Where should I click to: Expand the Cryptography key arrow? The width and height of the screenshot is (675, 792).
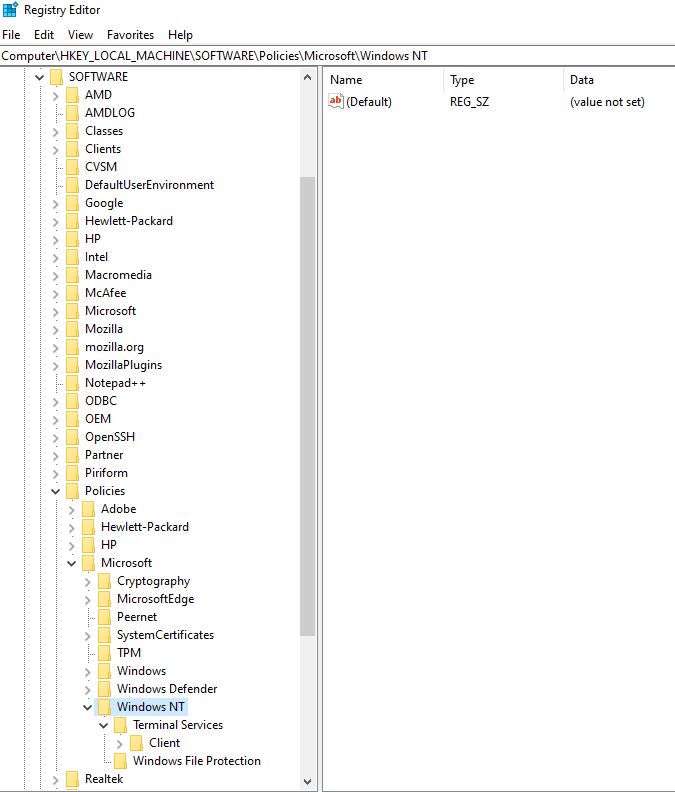88,581
